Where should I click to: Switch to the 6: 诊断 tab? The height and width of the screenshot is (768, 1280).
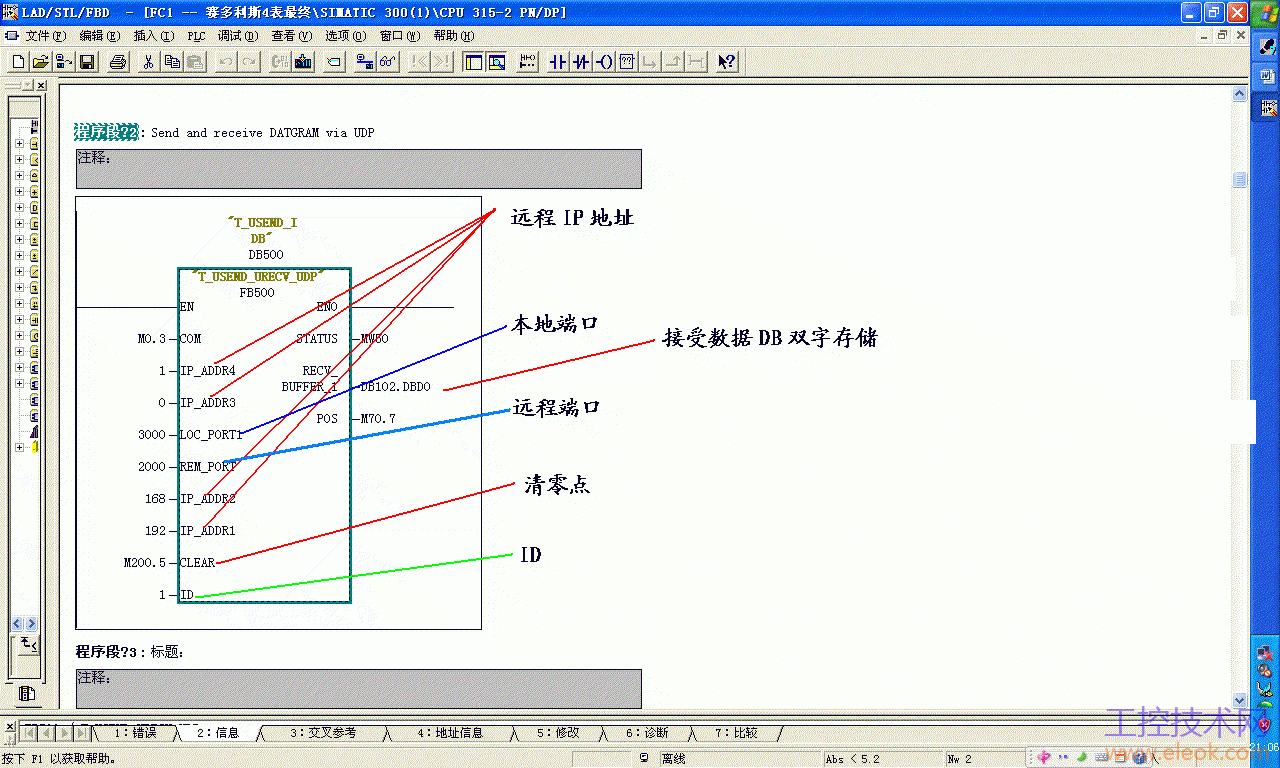(x=647, y=733)
